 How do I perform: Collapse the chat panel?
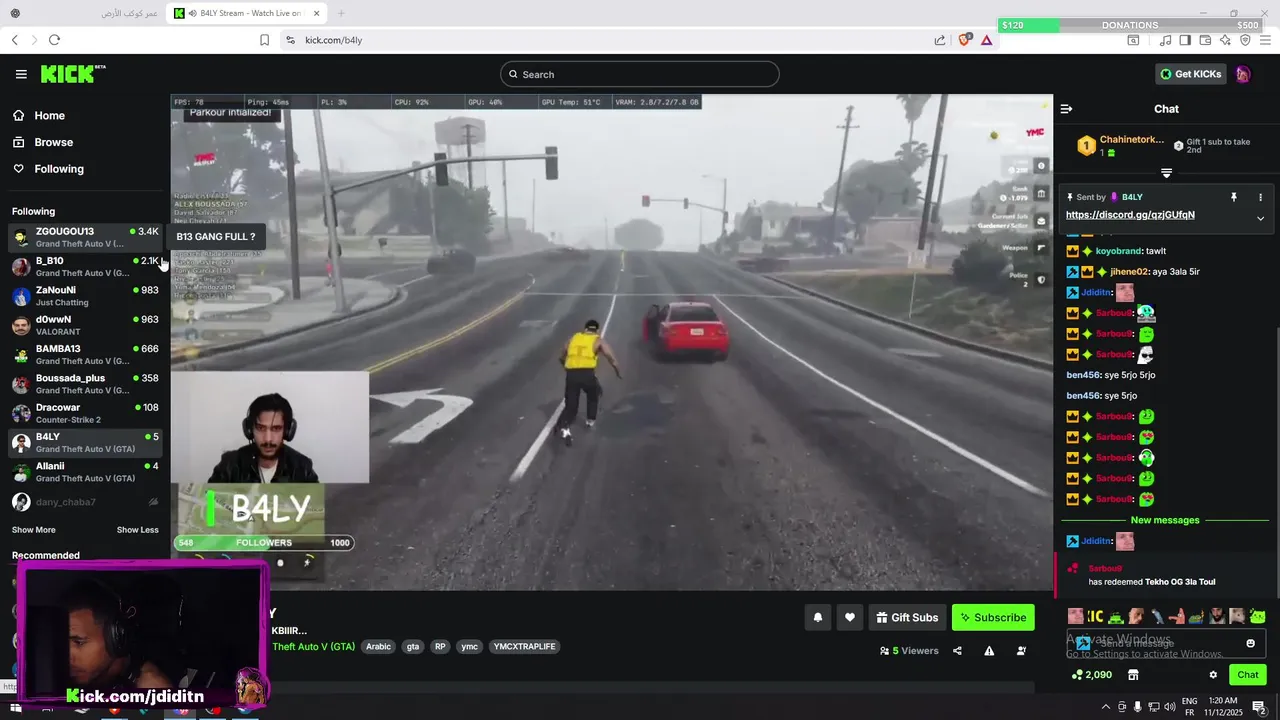tap(1066, 109)
